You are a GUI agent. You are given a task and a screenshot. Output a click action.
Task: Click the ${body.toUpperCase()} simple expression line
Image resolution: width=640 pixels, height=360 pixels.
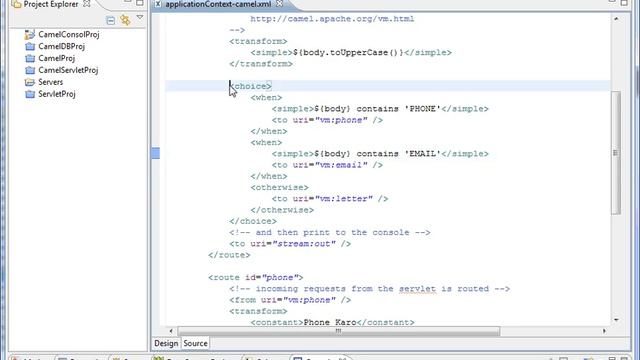351,53
